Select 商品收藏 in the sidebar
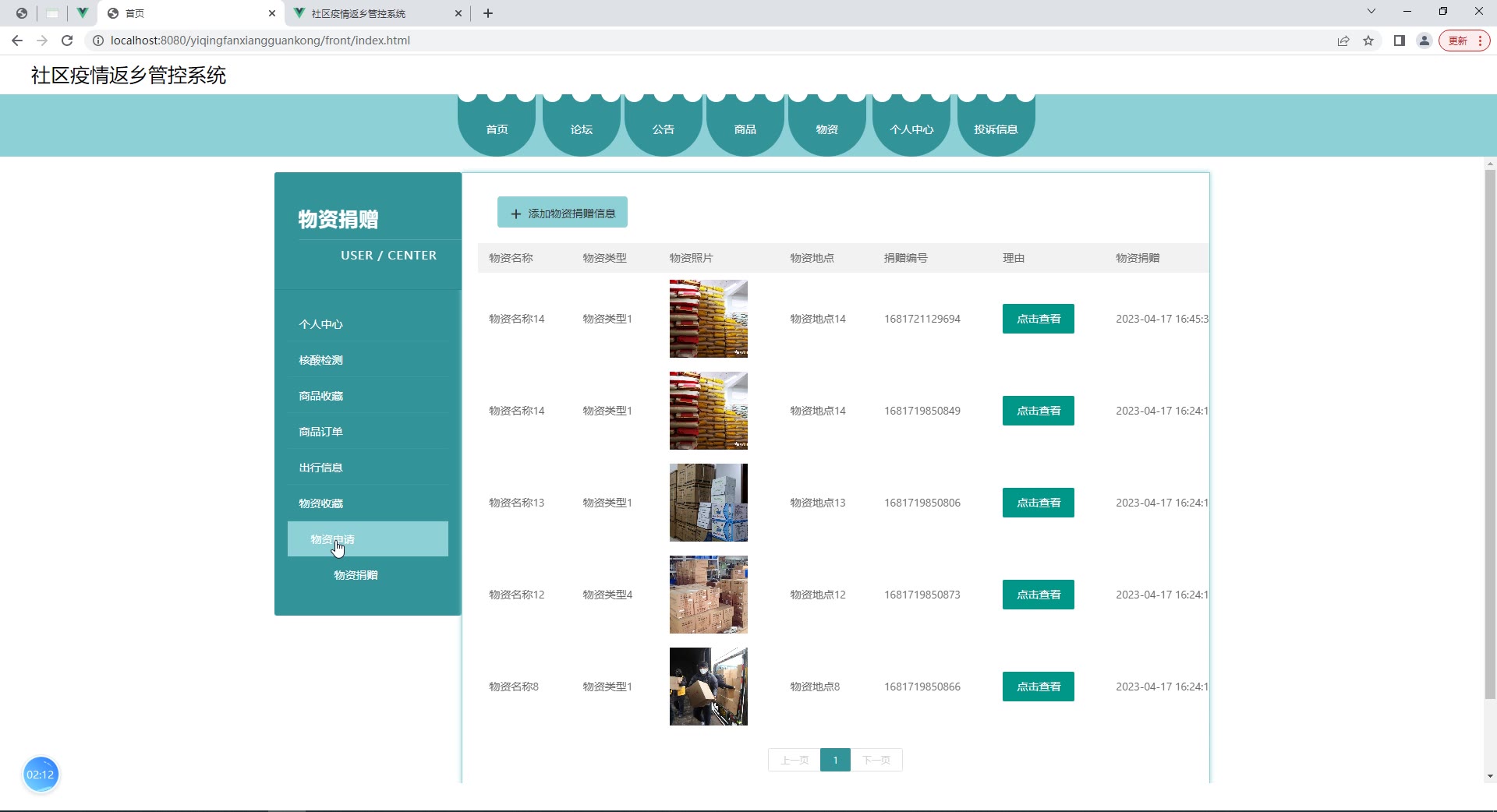Viewport: 1497px width, 812px height. tap(368, 396)
